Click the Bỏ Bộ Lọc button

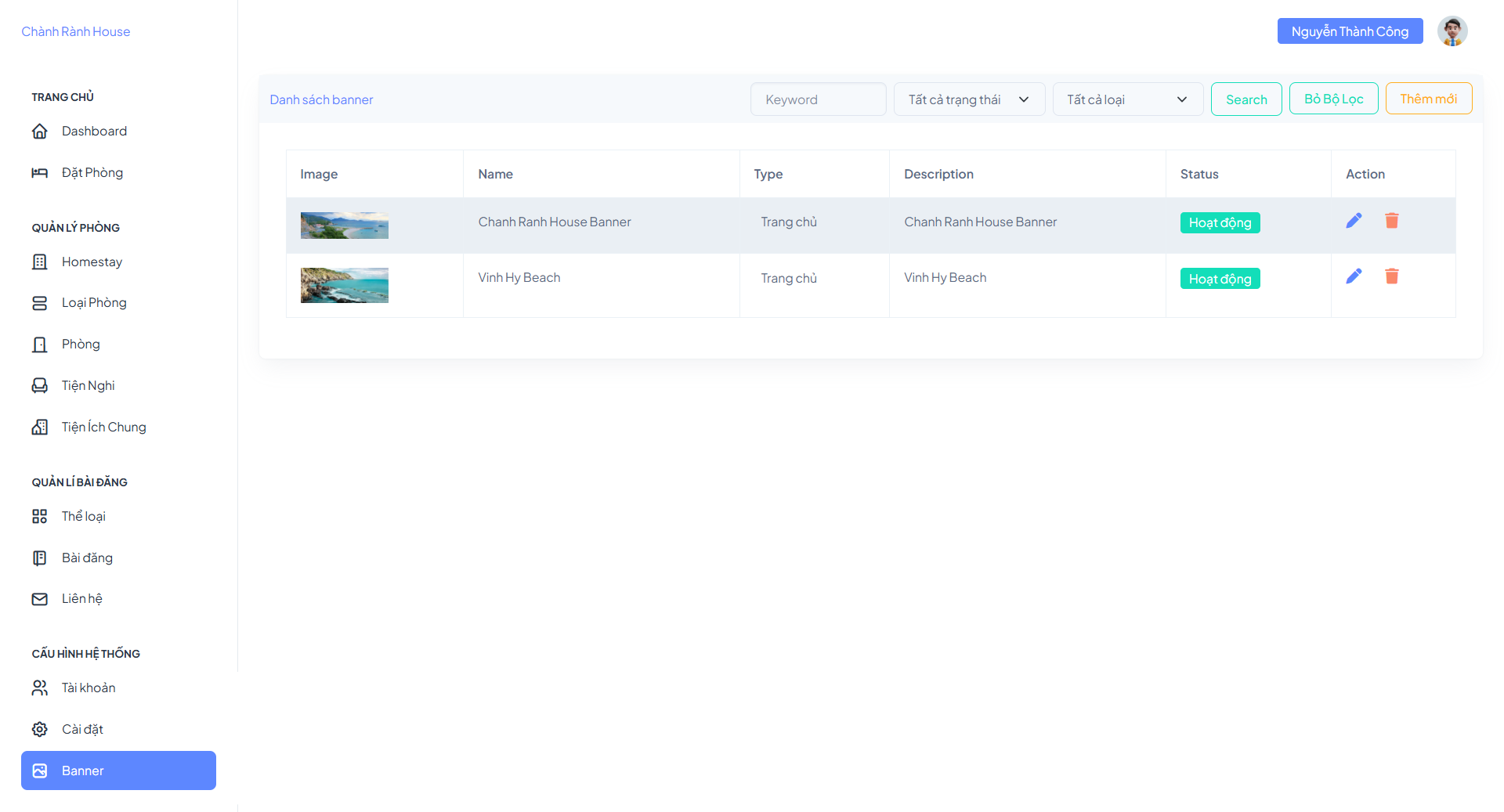1333,99
